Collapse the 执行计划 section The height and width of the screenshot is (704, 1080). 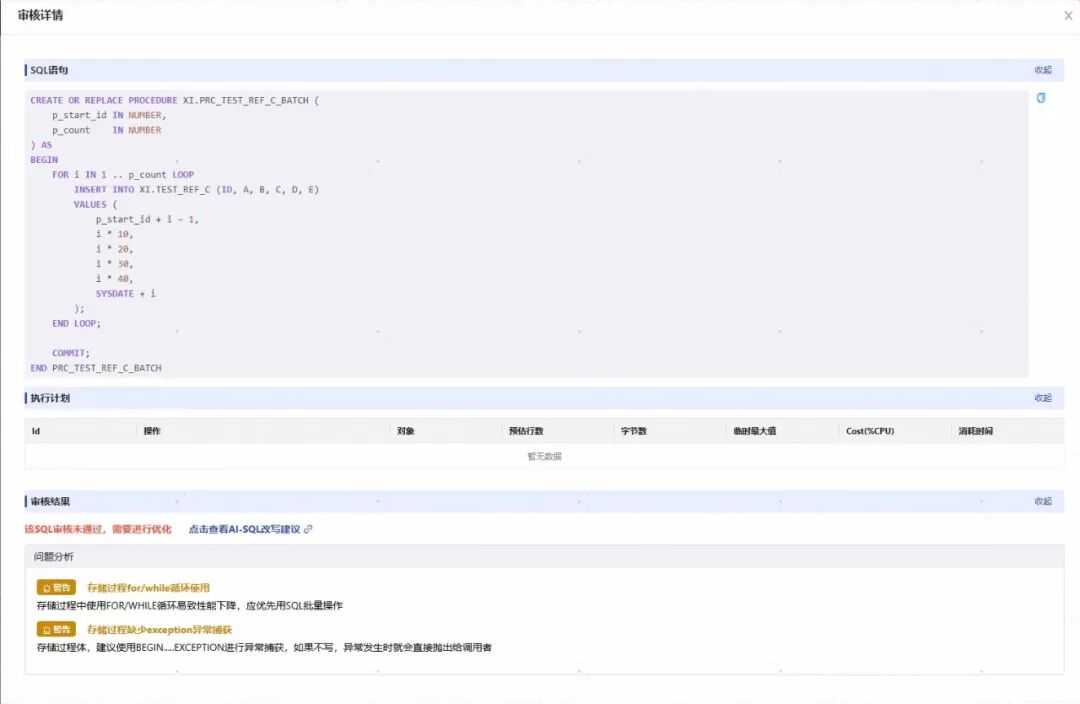pyautogui.click(x=1043, y=397)
